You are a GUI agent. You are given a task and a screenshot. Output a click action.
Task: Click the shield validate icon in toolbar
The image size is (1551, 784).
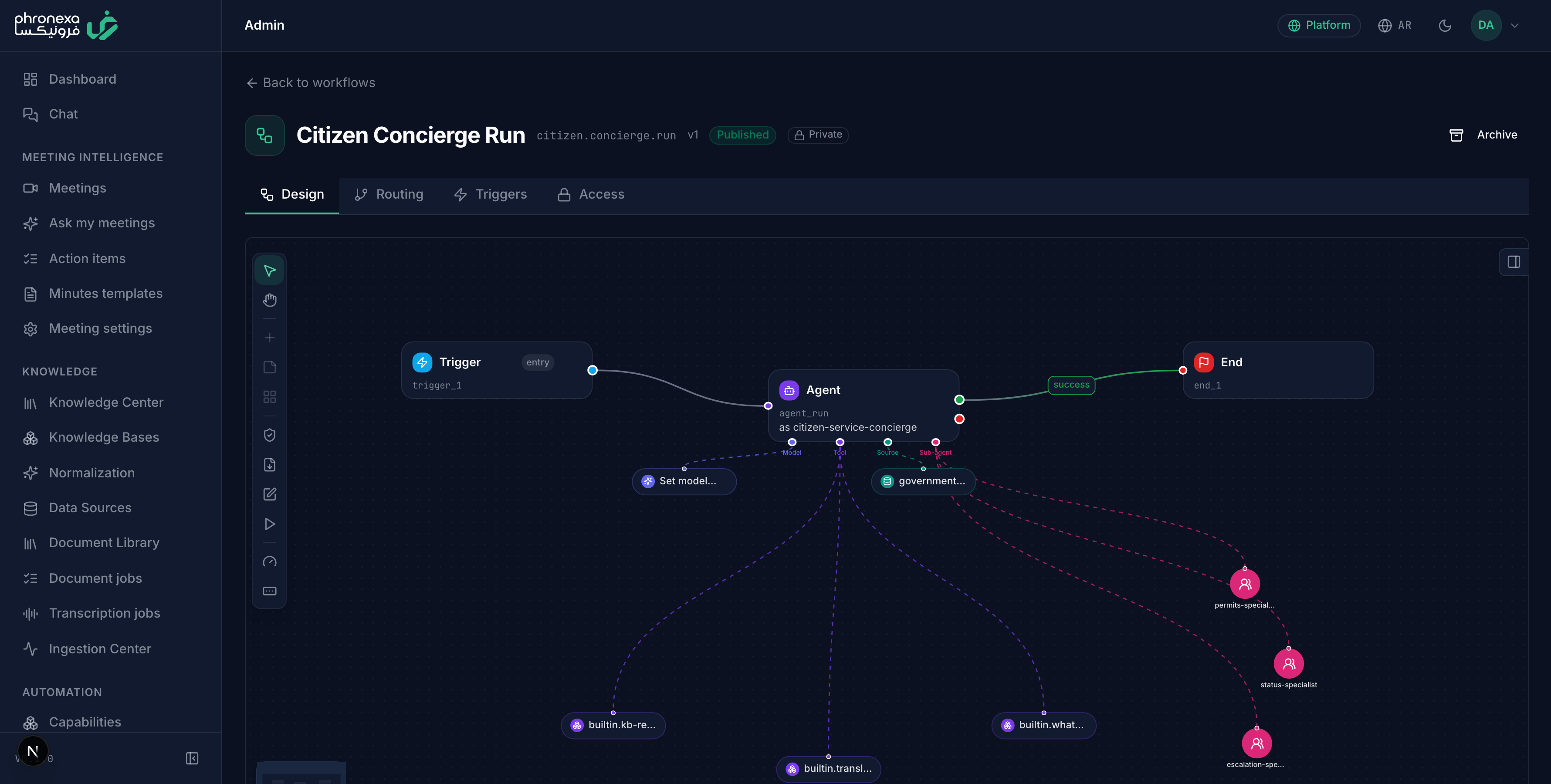pyautogui.click(x=269, y=435)
